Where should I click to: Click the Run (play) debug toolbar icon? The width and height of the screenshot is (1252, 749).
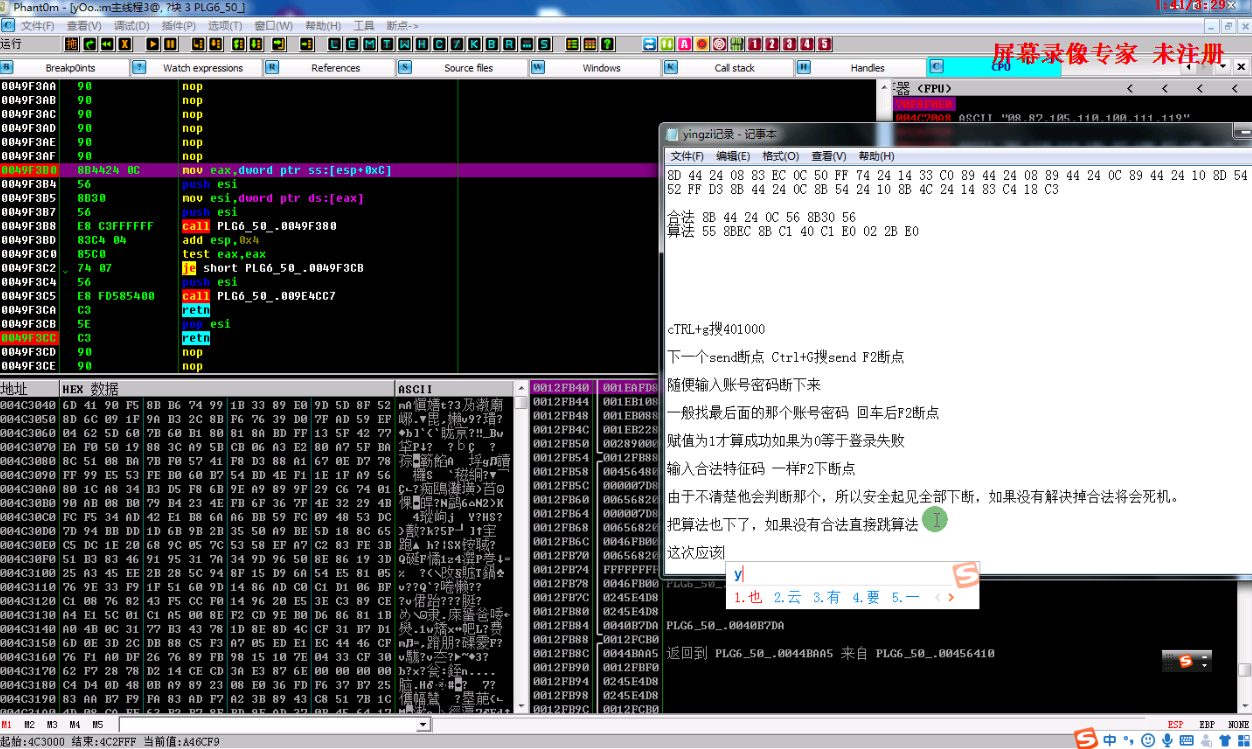tap(152, 44)
